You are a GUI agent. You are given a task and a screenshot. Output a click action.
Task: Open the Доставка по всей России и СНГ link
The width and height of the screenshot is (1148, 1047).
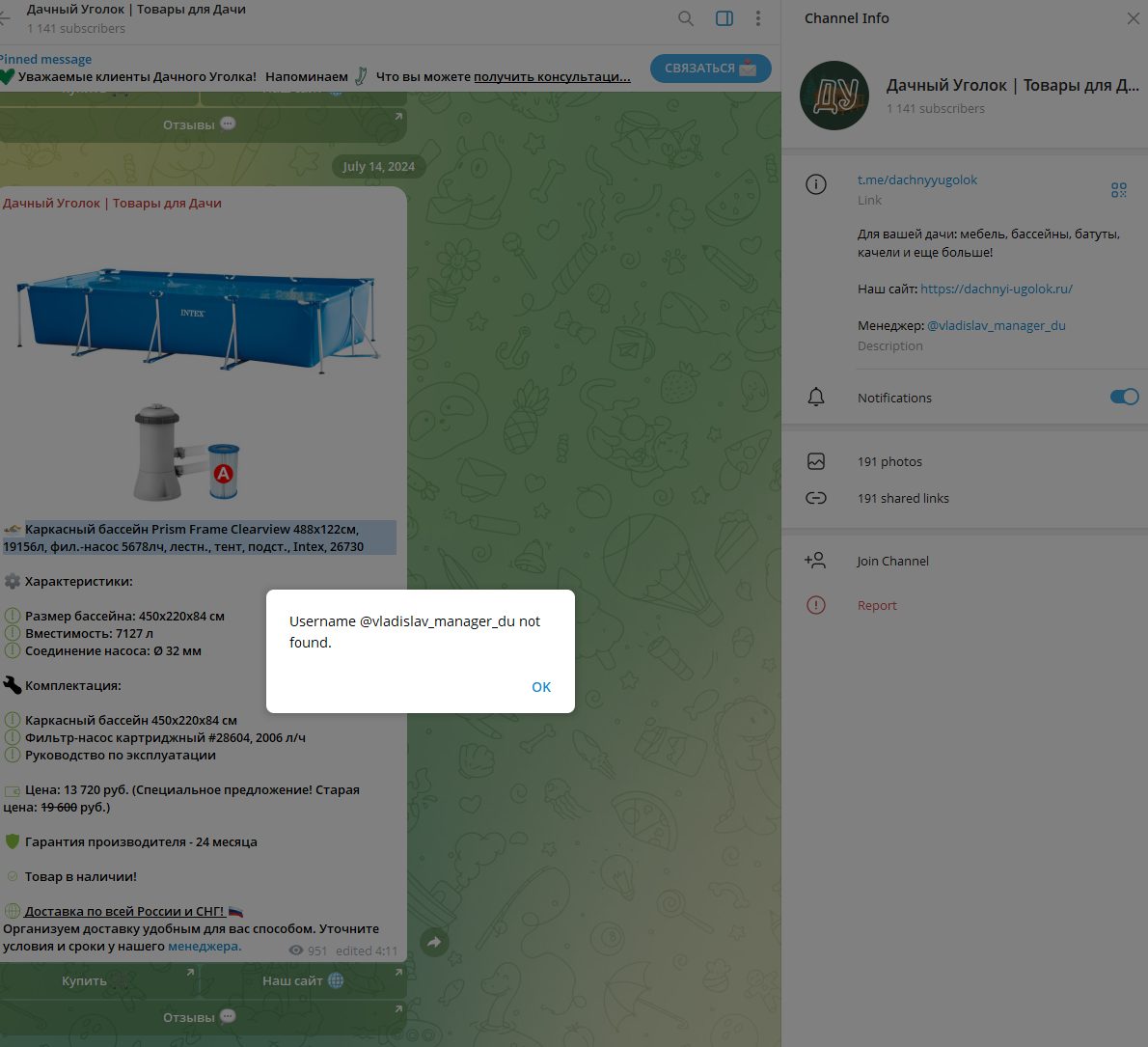click(124, 912)
